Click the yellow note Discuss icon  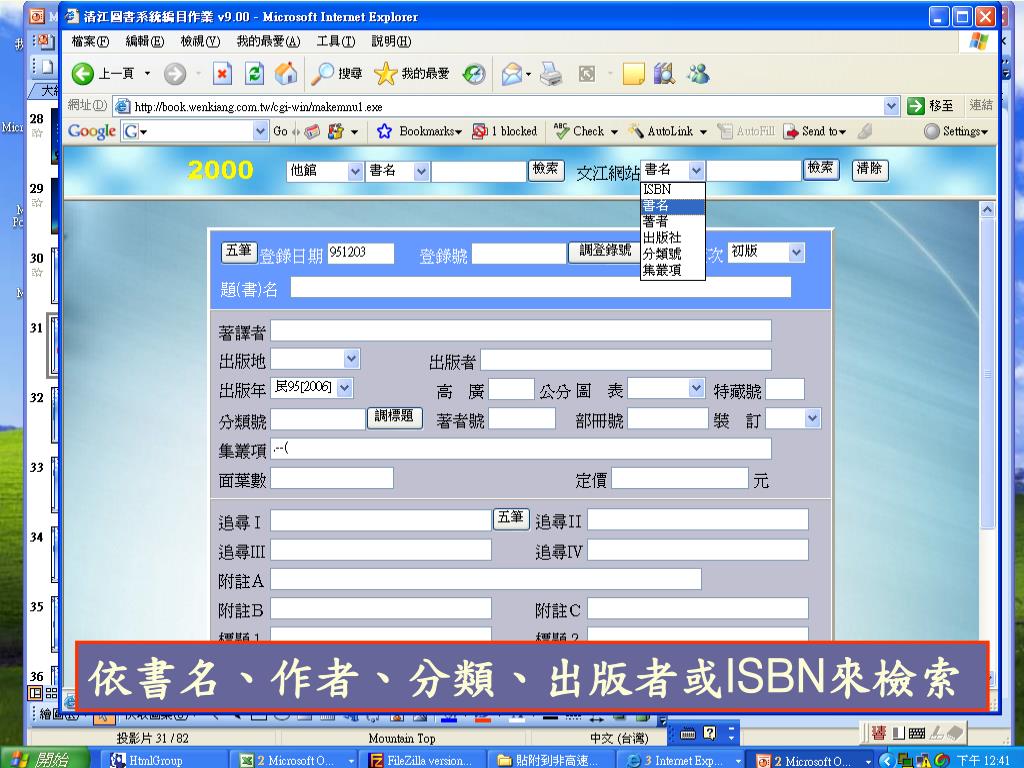click(633, 74)
